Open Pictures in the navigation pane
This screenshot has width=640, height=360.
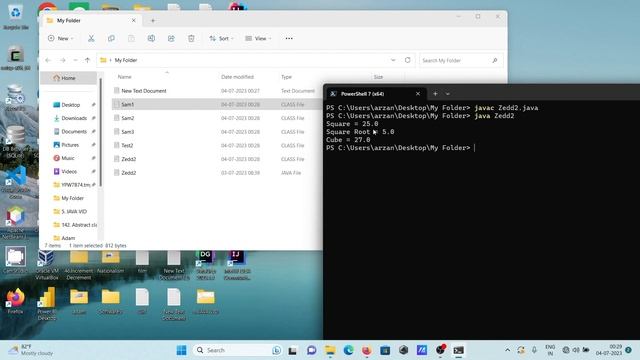70,145
